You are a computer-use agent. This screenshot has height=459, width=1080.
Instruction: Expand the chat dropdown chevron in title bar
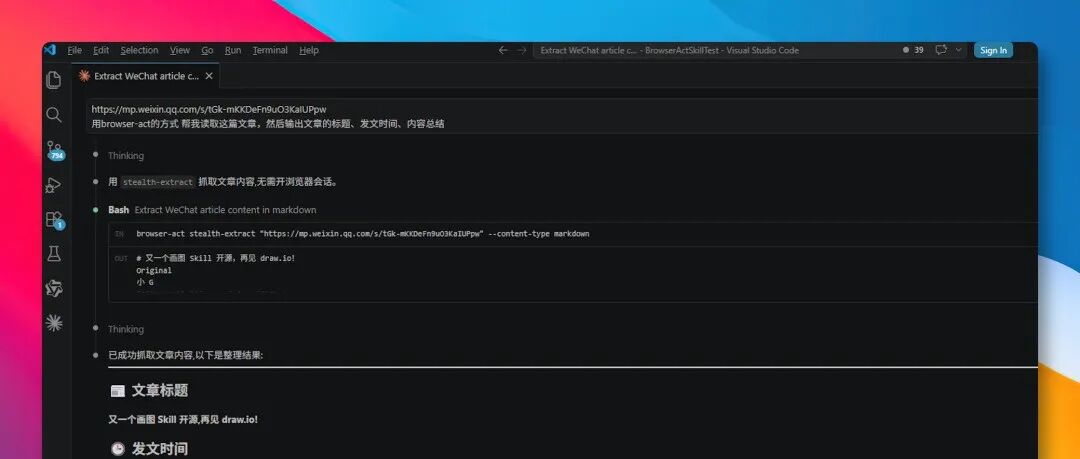(958, 50)
